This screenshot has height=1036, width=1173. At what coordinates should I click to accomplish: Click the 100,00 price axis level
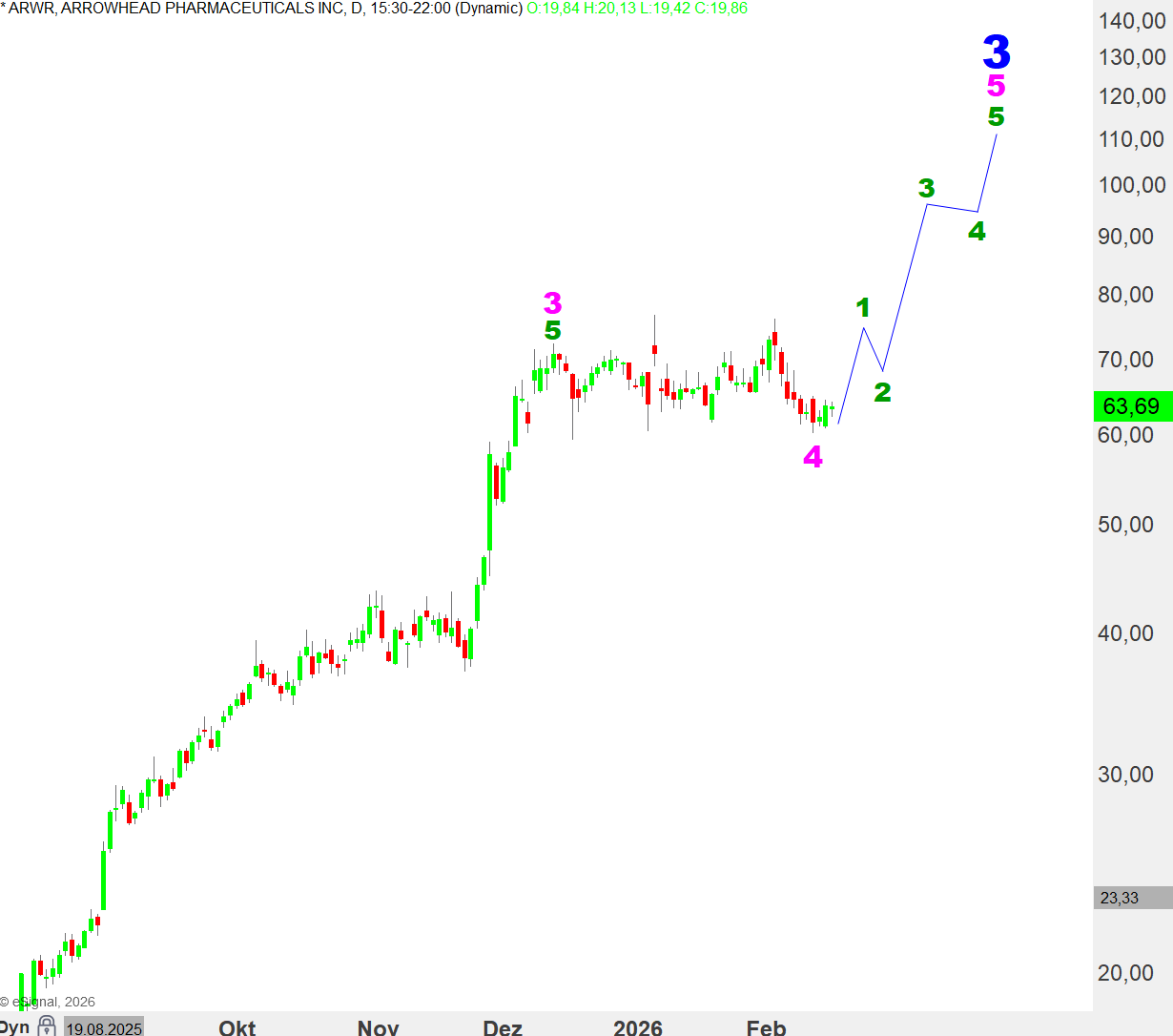[1132, 185]
